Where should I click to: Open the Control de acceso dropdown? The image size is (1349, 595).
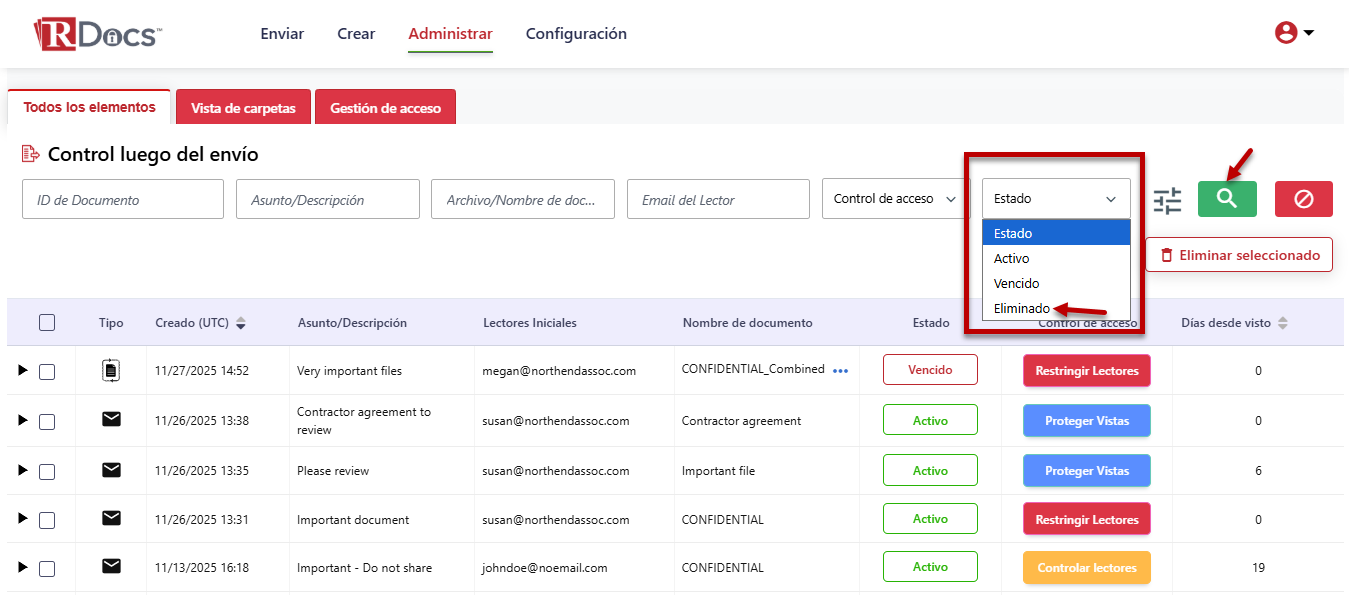coord(895,199)
